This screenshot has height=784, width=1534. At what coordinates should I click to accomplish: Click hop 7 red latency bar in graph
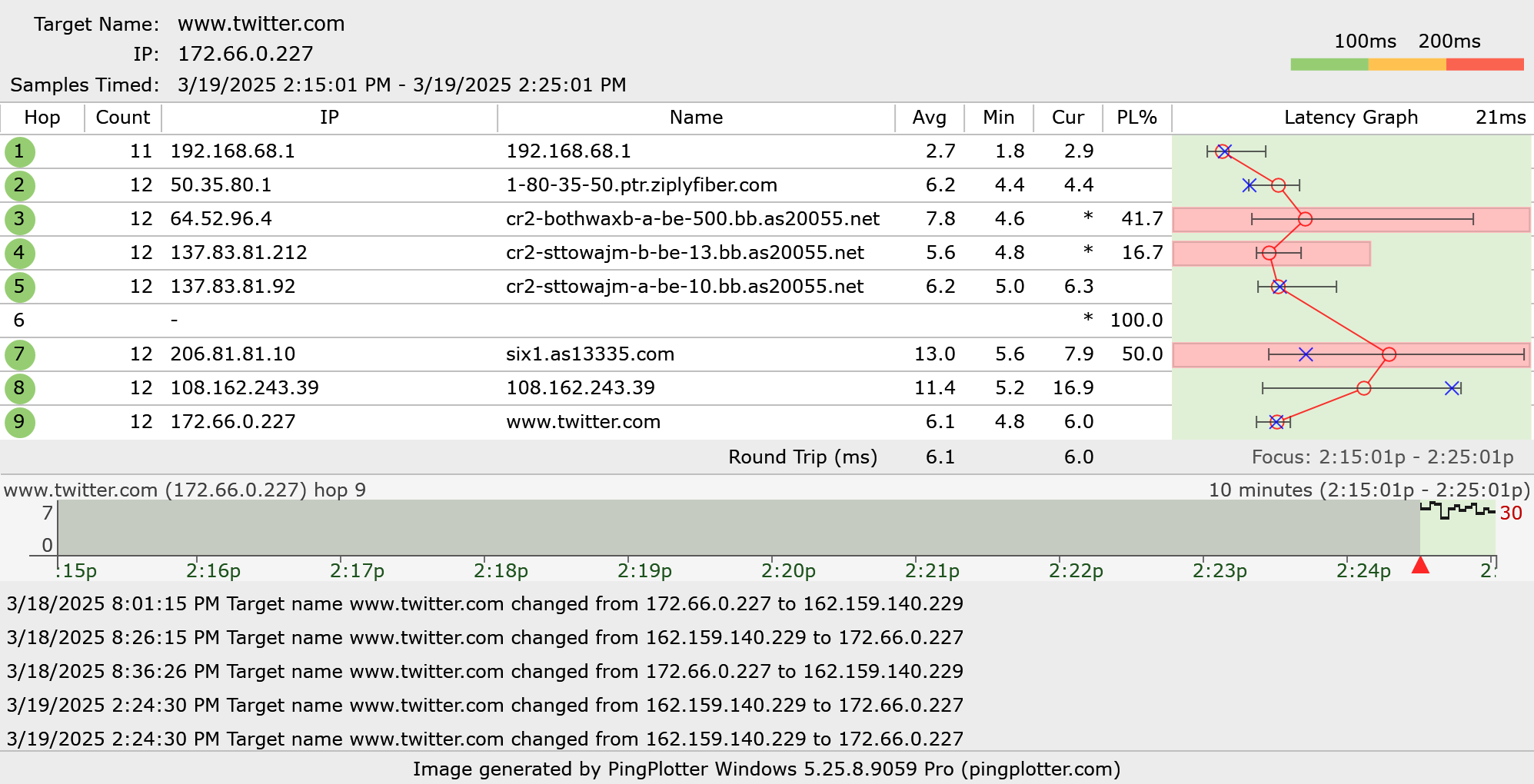pyautogui.click(x=1351, y=354)
